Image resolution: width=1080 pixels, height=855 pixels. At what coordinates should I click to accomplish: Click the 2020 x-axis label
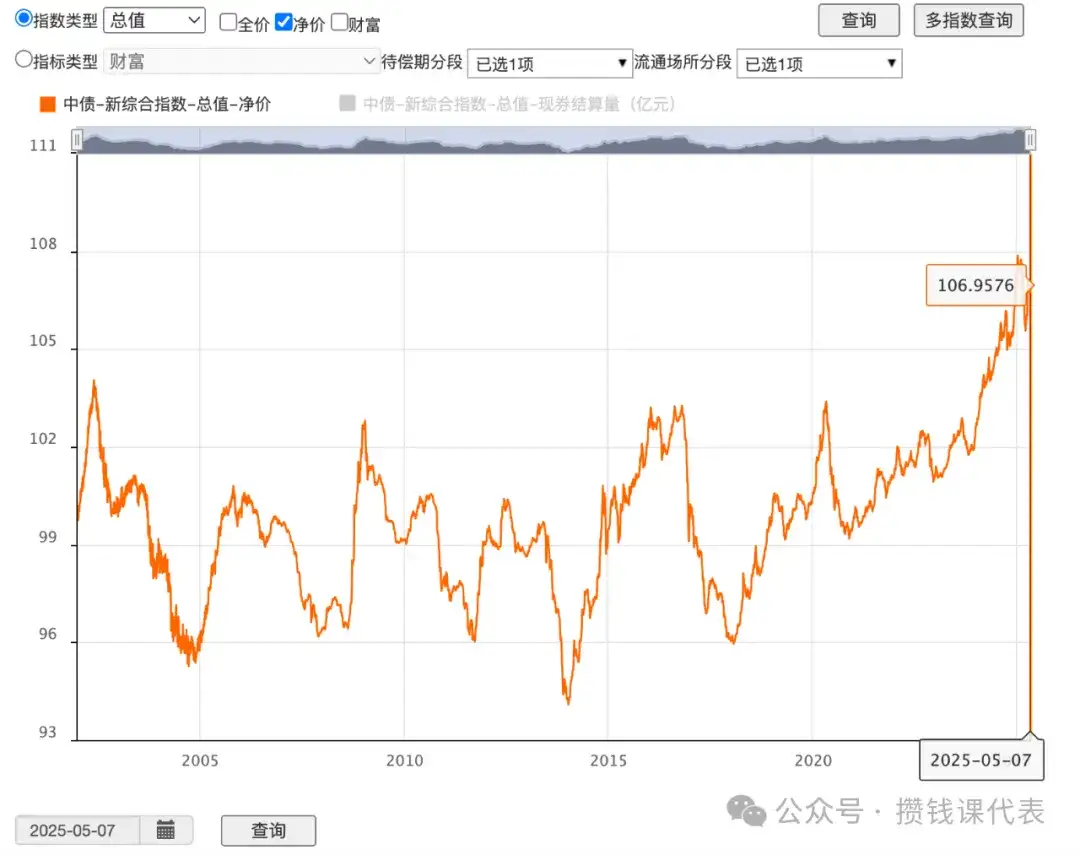813,761
